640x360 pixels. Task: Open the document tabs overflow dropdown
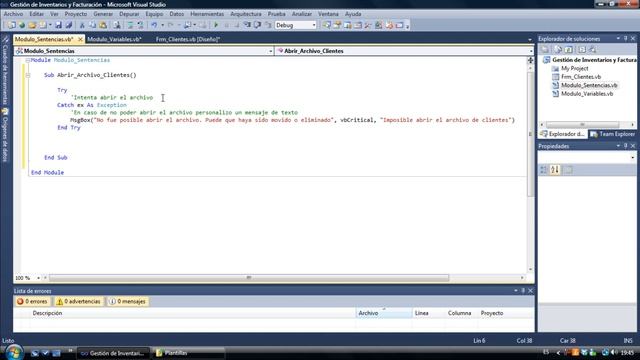point(530,40)
